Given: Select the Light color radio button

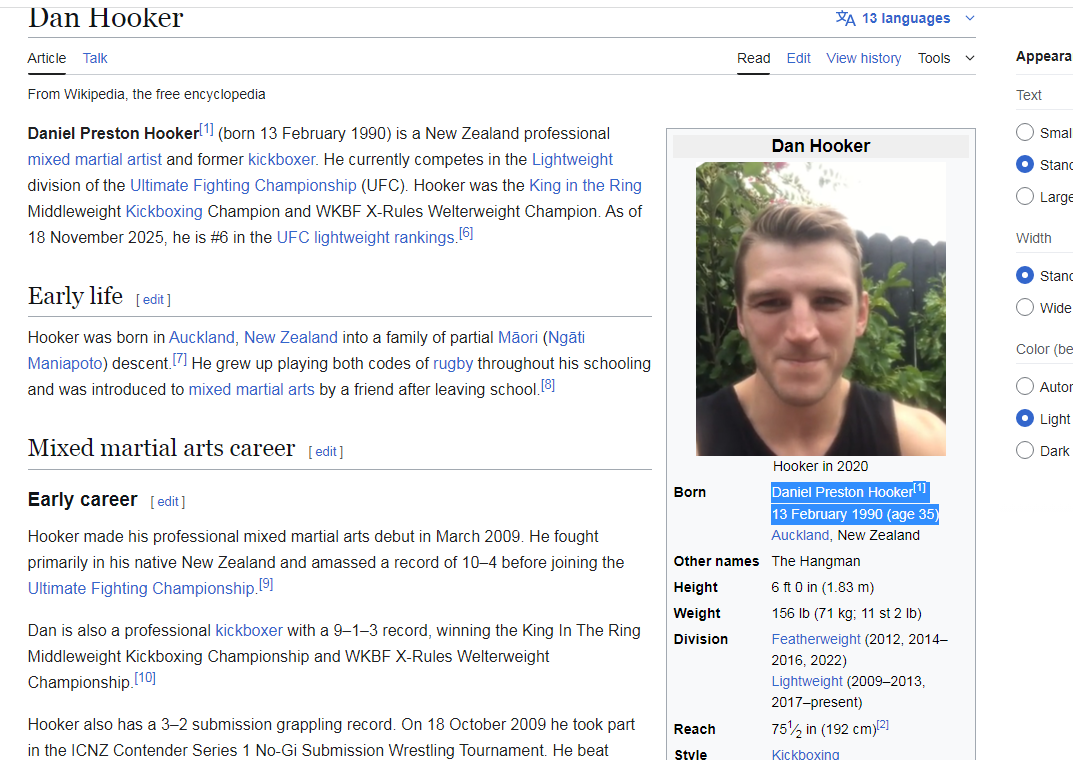Looking at the screenshot, I should pyautogui.click(x=1024, y=418).
